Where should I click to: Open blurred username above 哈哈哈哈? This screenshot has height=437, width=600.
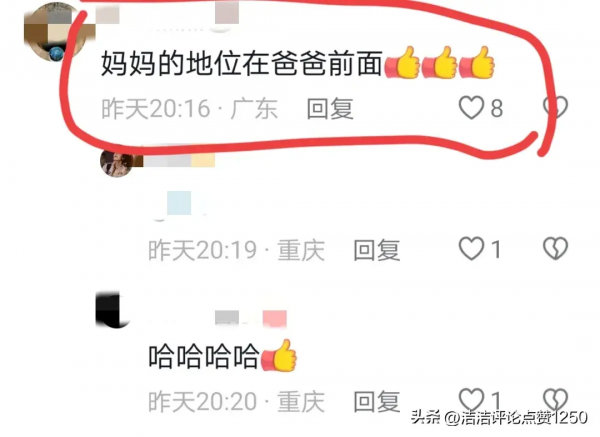coord(251,318)
